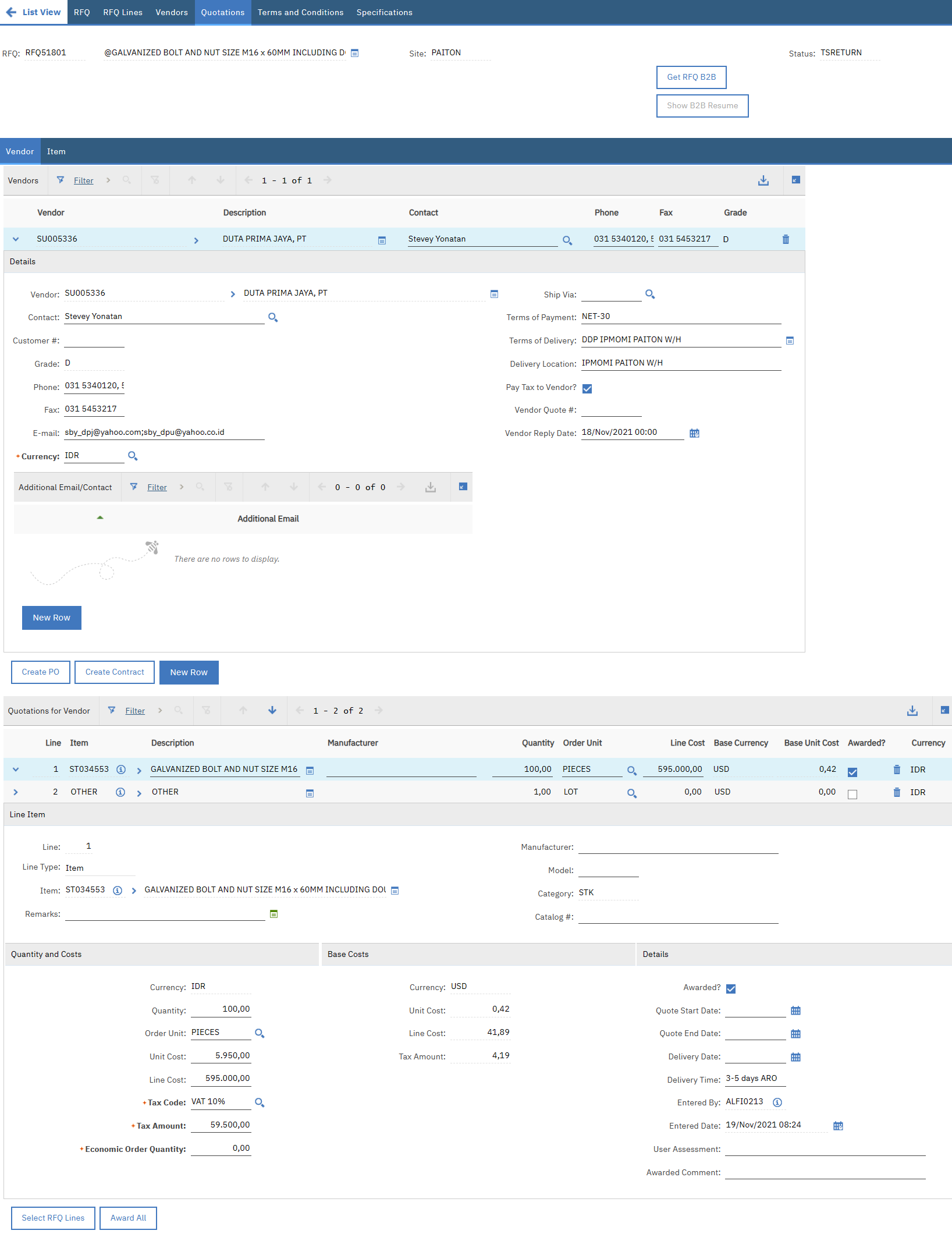
Task: Open Remarks long description icon
Action: click(273, 914)
